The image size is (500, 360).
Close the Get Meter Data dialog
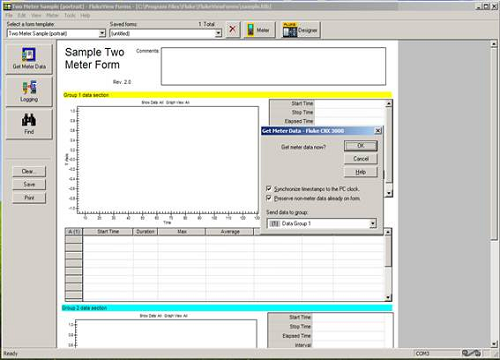pyautogui.click(x=378, y=131)
